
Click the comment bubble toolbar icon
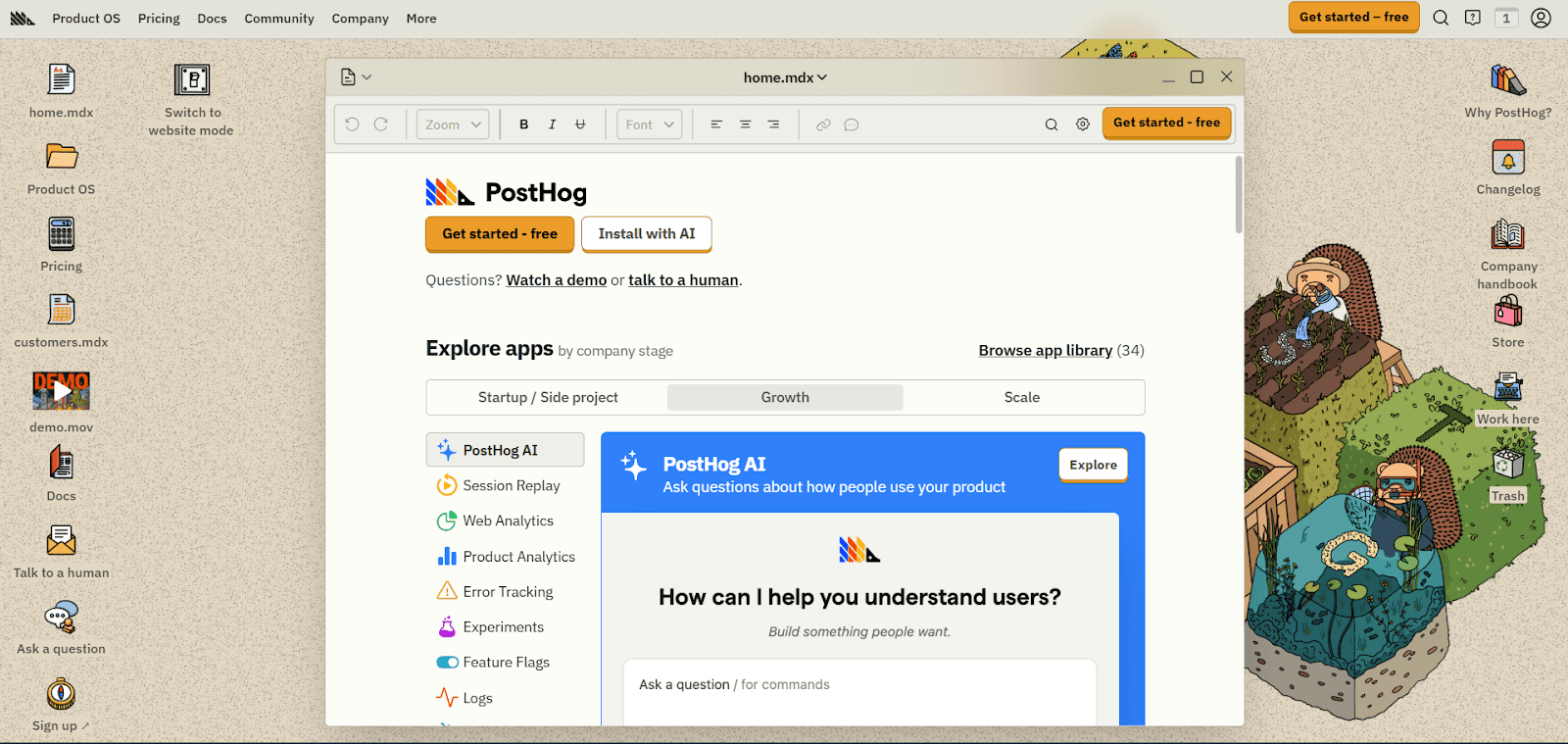click(x=852, y=124)
